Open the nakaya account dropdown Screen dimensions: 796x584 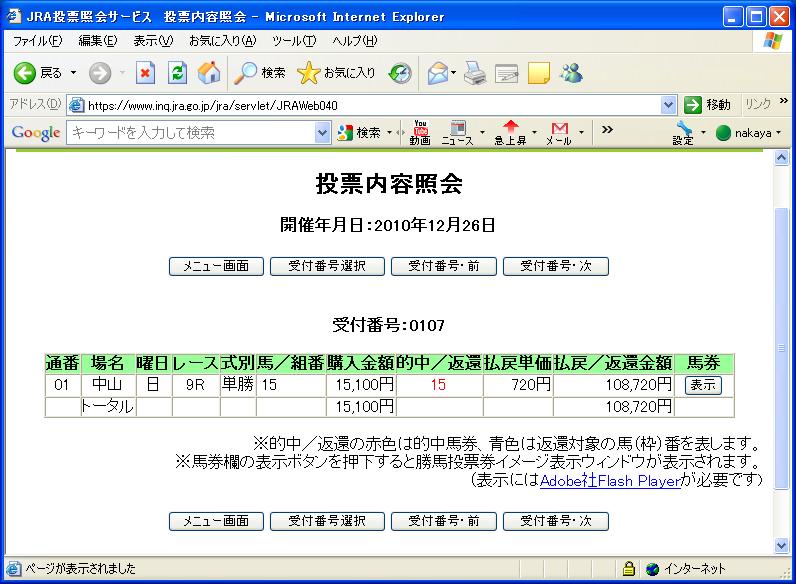(778, 133)
